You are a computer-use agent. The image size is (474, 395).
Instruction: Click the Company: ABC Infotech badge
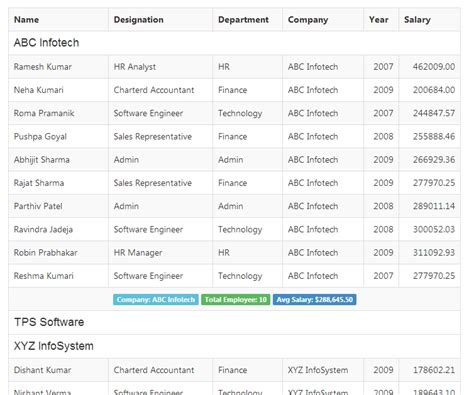[x=156, y=300]
